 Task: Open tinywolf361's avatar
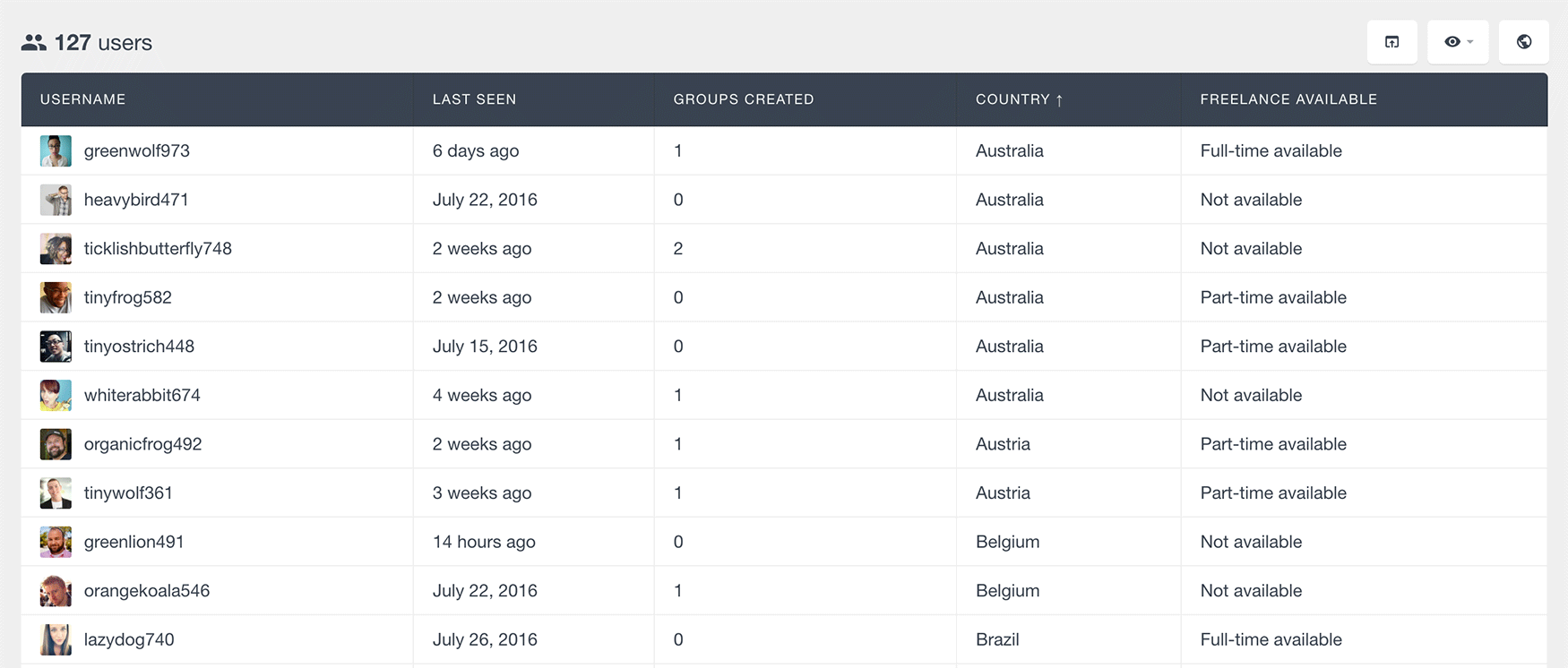click(56, 492)
